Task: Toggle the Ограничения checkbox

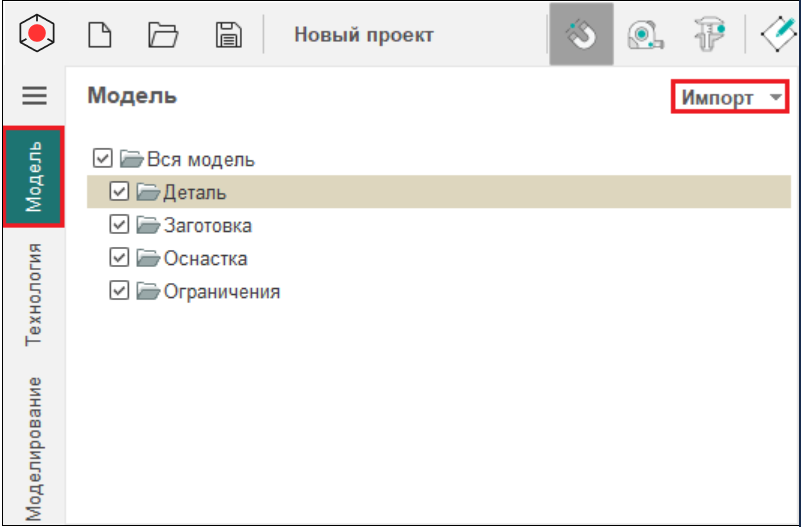Action: point(119,291)
